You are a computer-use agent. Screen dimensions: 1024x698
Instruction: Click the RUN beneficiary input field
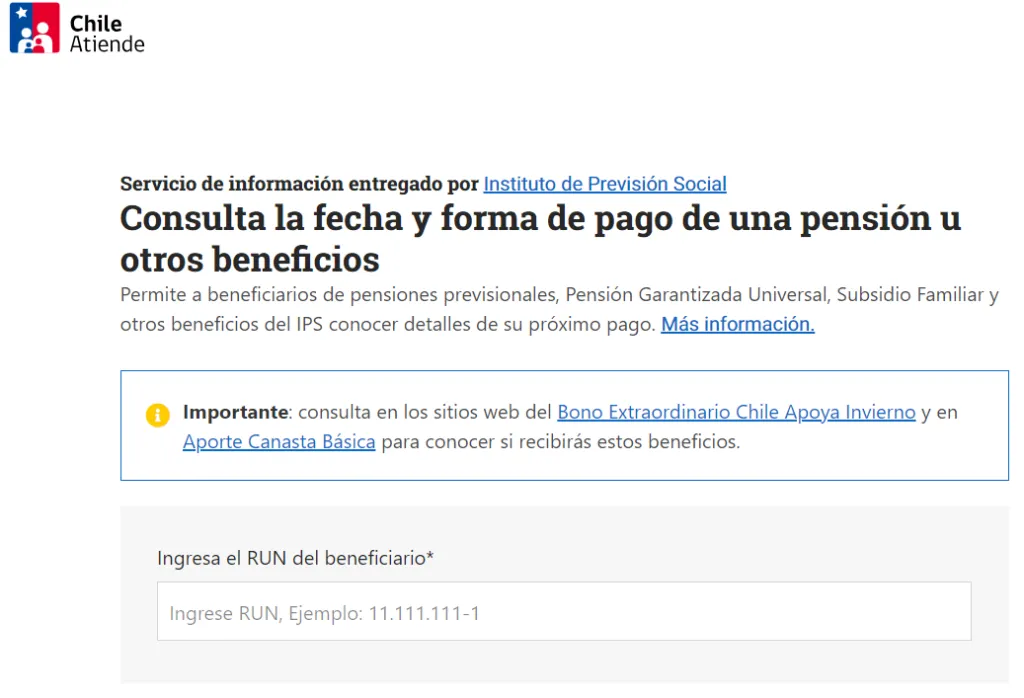coord(565,611)
